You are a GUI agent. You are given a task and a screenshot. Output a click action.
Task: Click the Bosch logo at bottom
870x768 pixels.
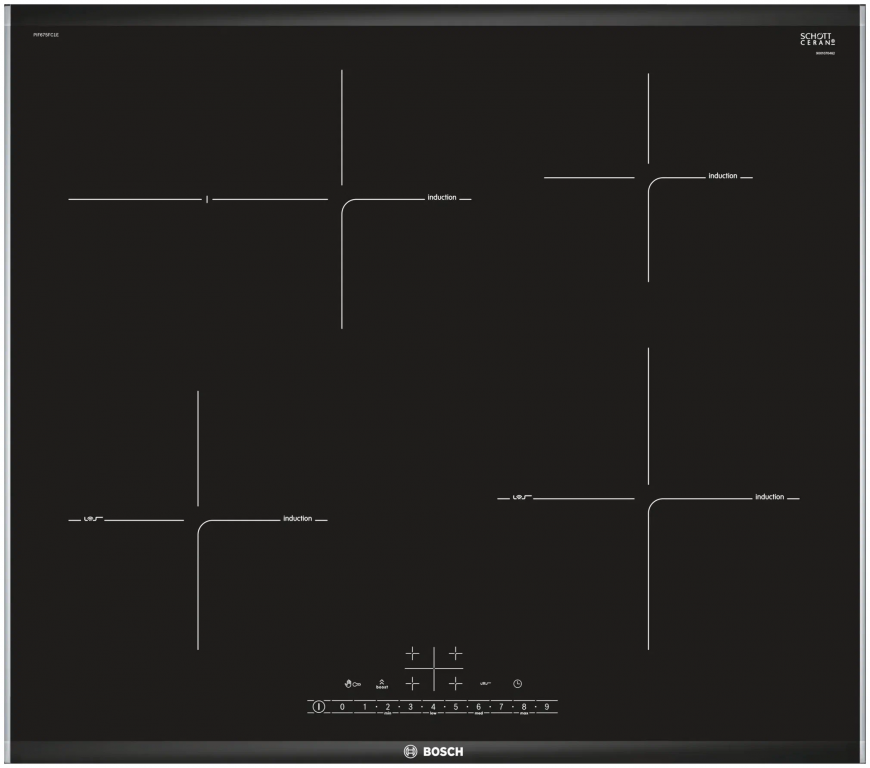tap(434, 751)
